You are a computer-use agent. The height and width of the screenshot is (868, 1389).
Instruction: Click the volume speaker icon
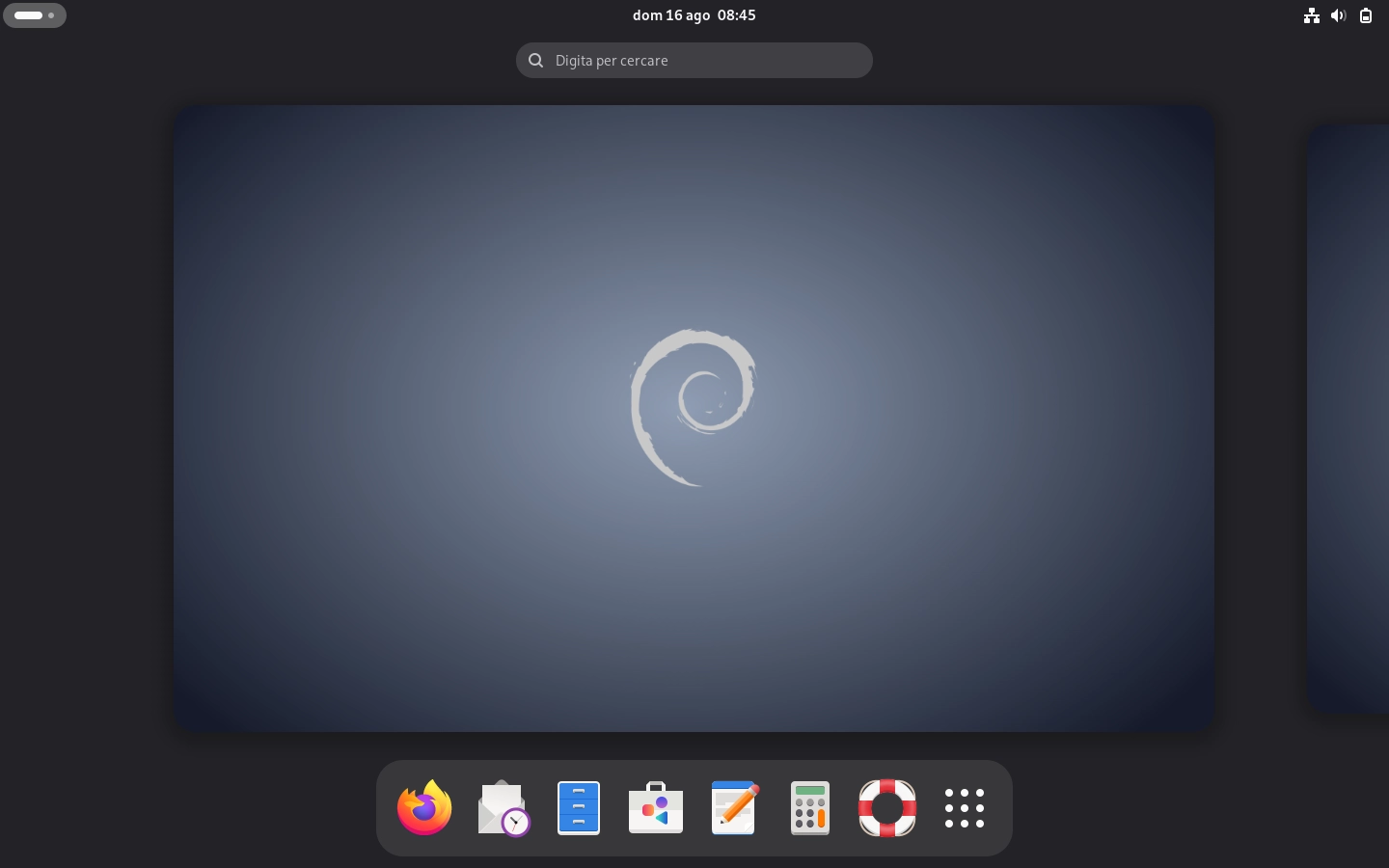pos(1339,15)
